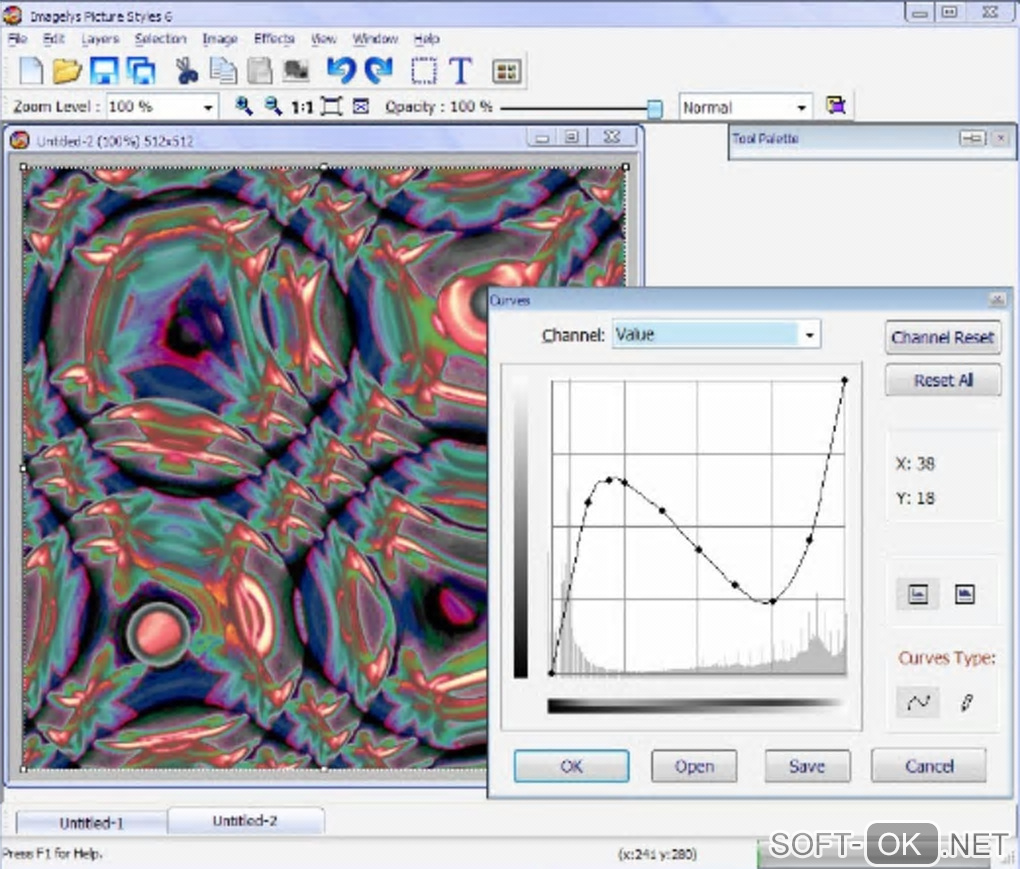Cancel the Curves dialog
1020x869 pixels.
tap(929, 766)
